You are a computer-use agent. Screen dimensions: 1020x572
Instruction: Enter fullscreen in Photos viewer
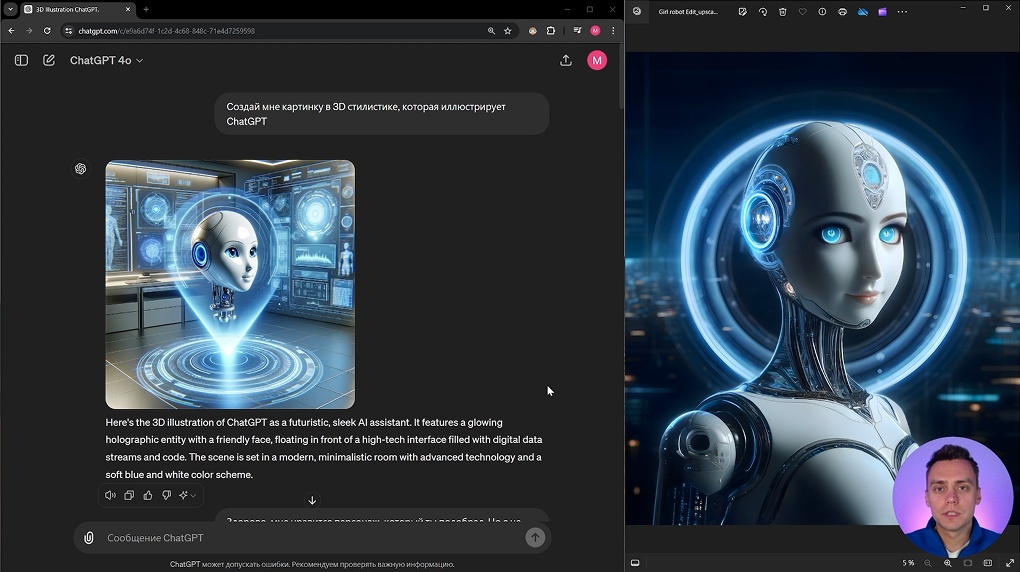(1010, 563)
